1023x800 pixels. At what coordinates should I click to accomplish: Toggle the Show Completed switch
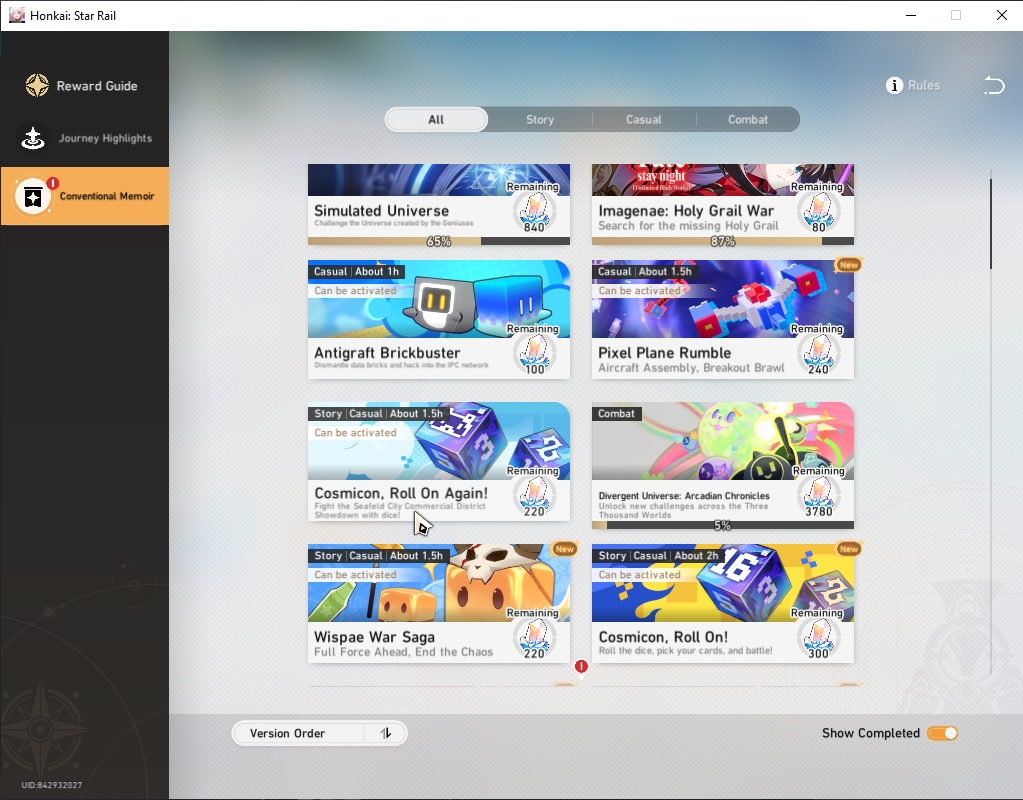(942, 733)
